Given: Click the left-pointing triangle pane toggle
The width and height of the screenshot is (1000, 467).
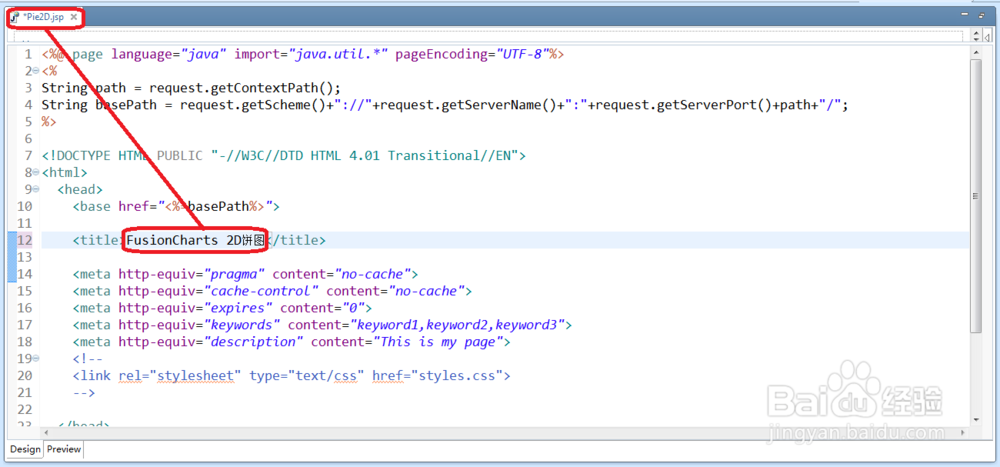Looking at the screenshot, I should coord(987,36).
